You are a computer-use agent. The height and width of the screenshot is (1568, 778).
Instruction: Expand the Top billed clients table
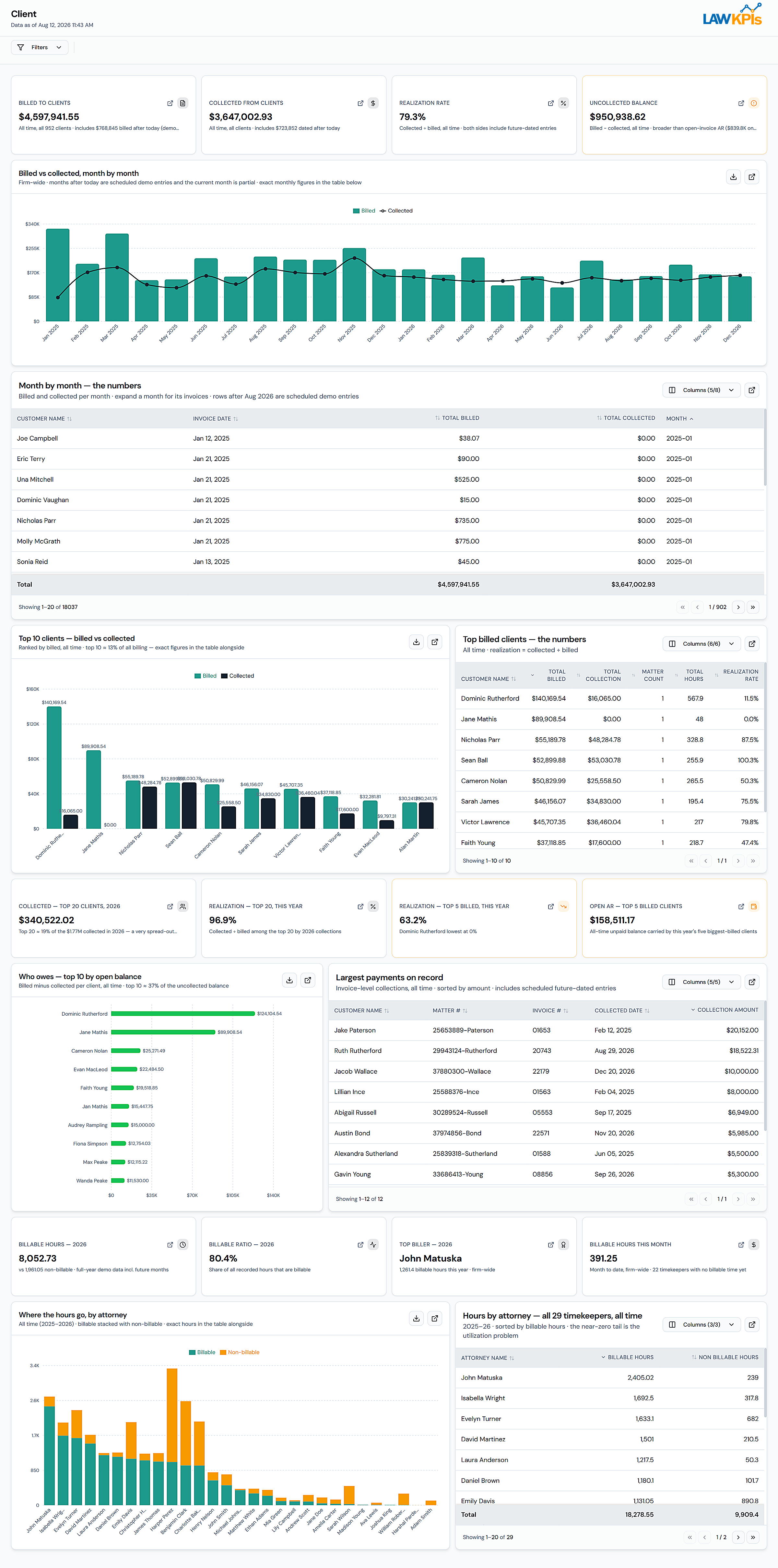752,643
